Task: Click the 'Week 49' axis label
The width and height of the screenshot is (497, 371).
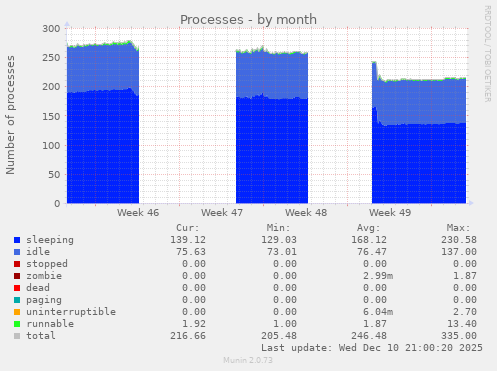Action: pos(390,213)
